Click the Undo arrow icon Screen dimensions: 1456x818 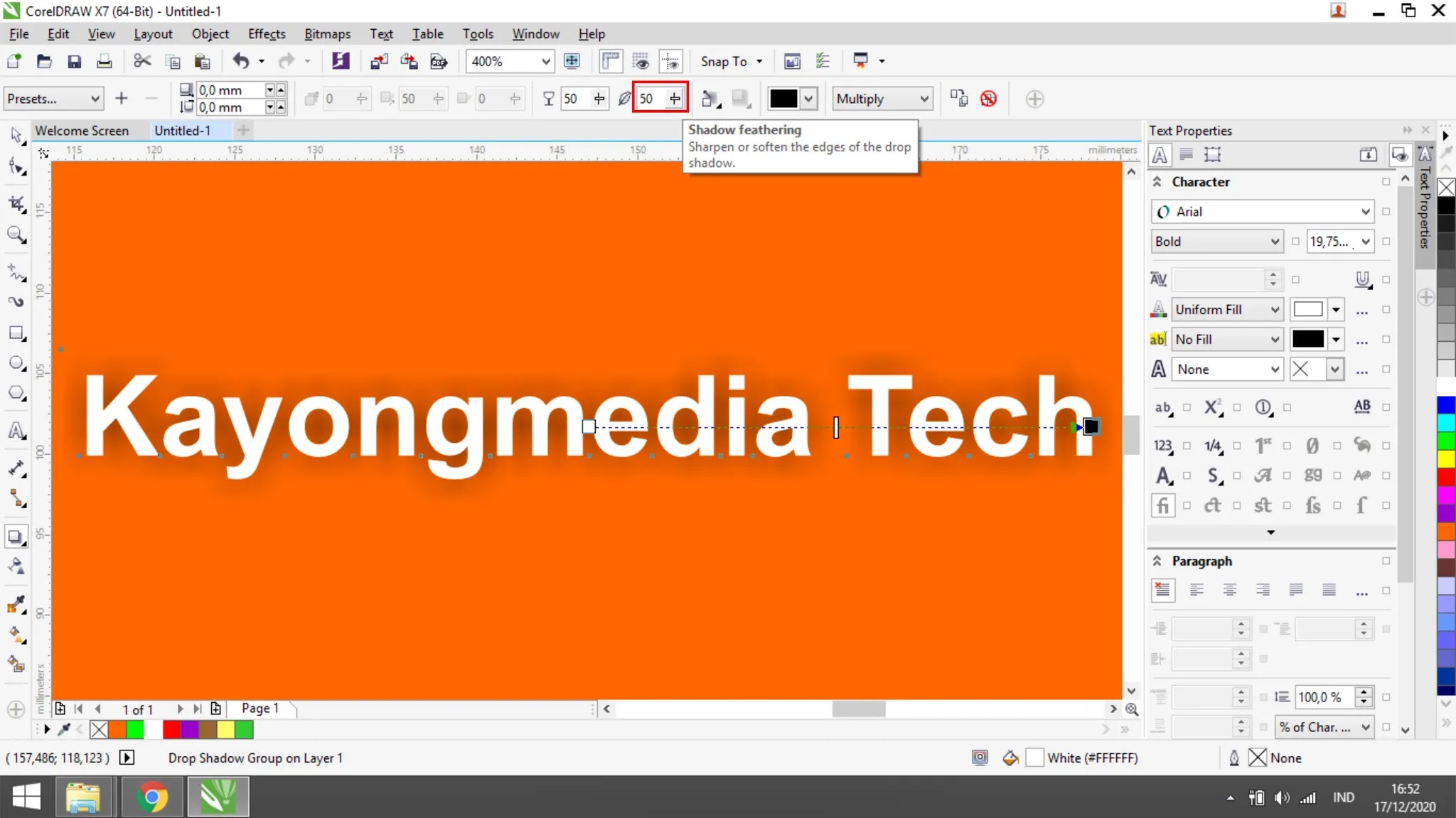pos(241,61)
